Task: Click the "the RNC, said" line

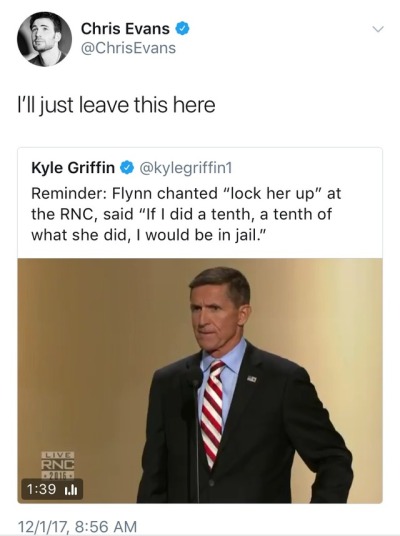Action: tap(182, 214)
